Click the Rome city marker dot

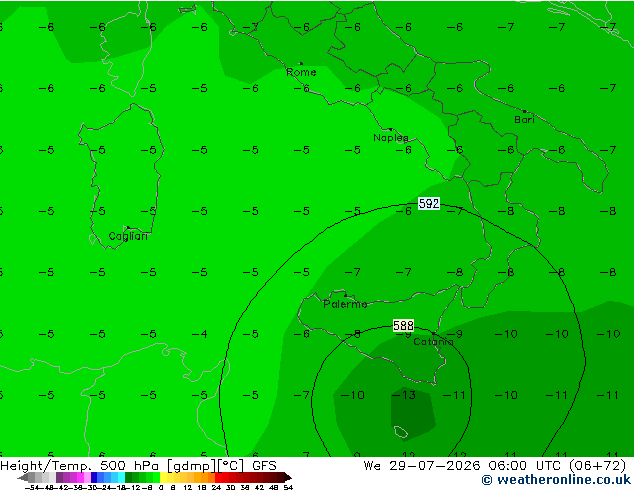coord(300,63)
